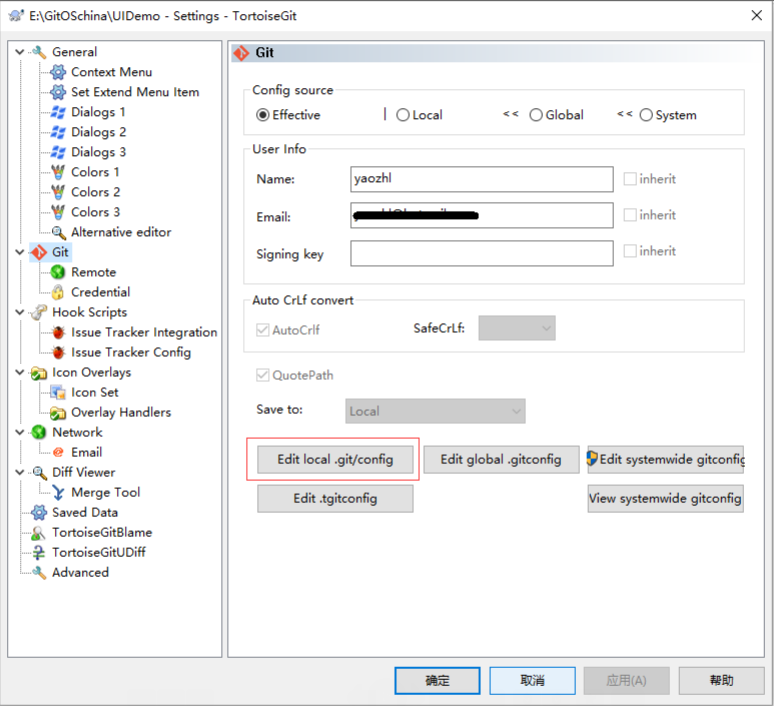Viewport: 774px width, 706px height.
Task: Open the SafeCrLf dropdown
Action: coord(517,328)
